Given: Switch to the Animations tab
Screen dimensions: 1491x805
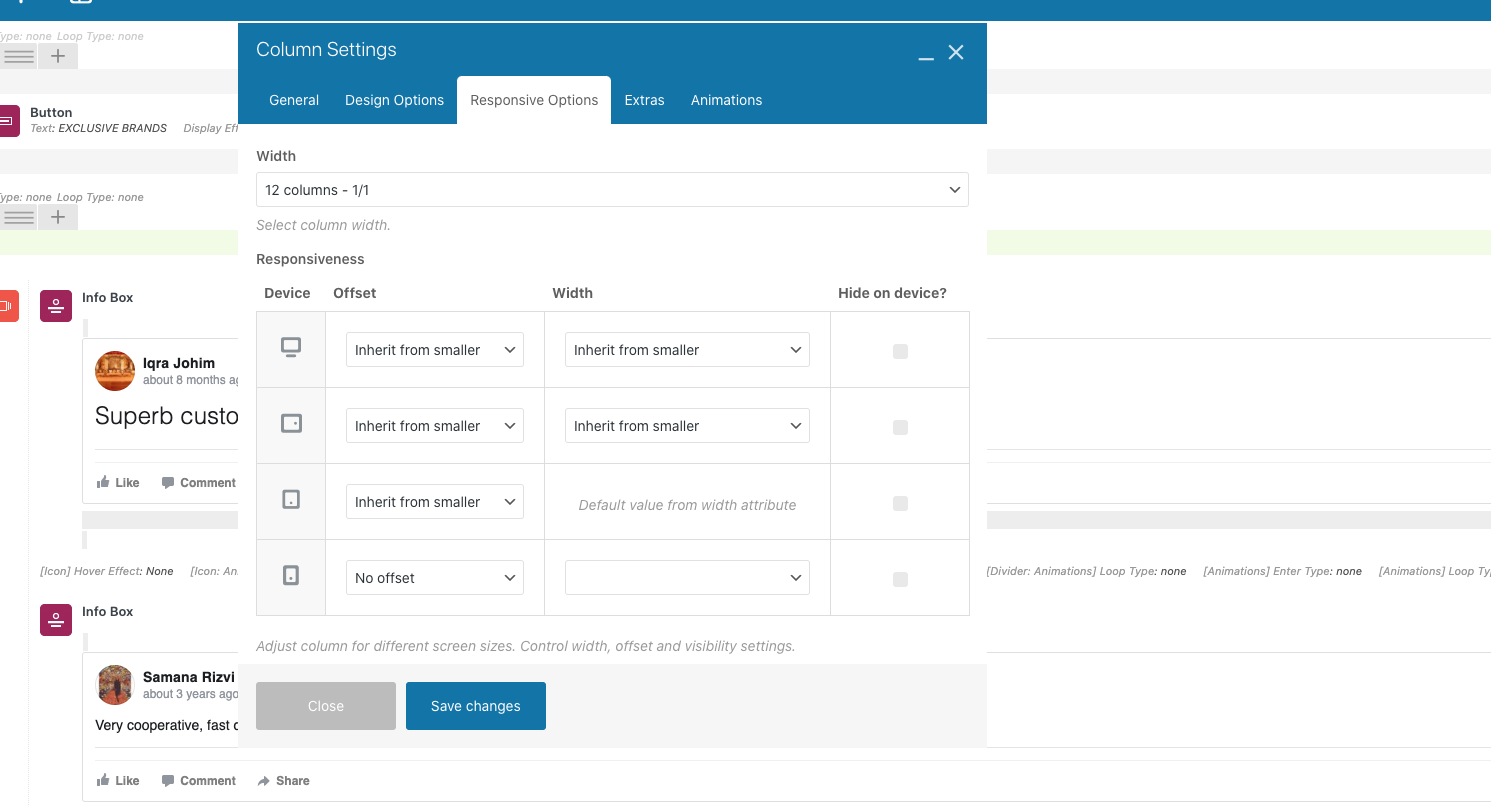Looking at the screenshot, I should (727, 100).
